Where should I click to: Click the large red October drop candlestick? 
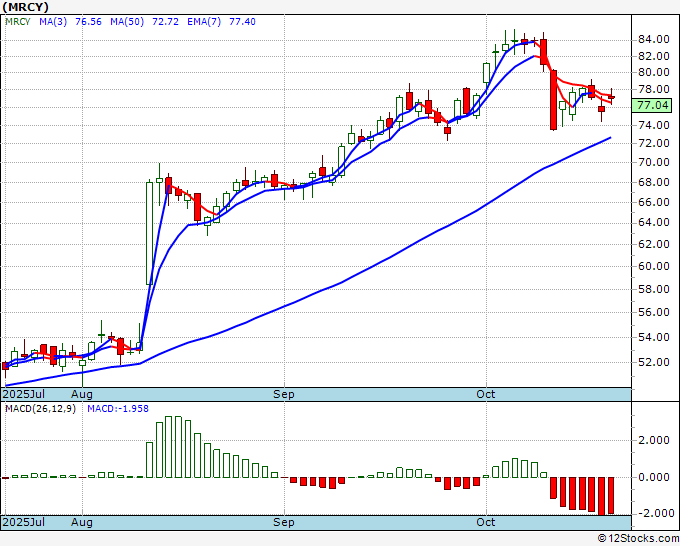[x=553, y=100]
